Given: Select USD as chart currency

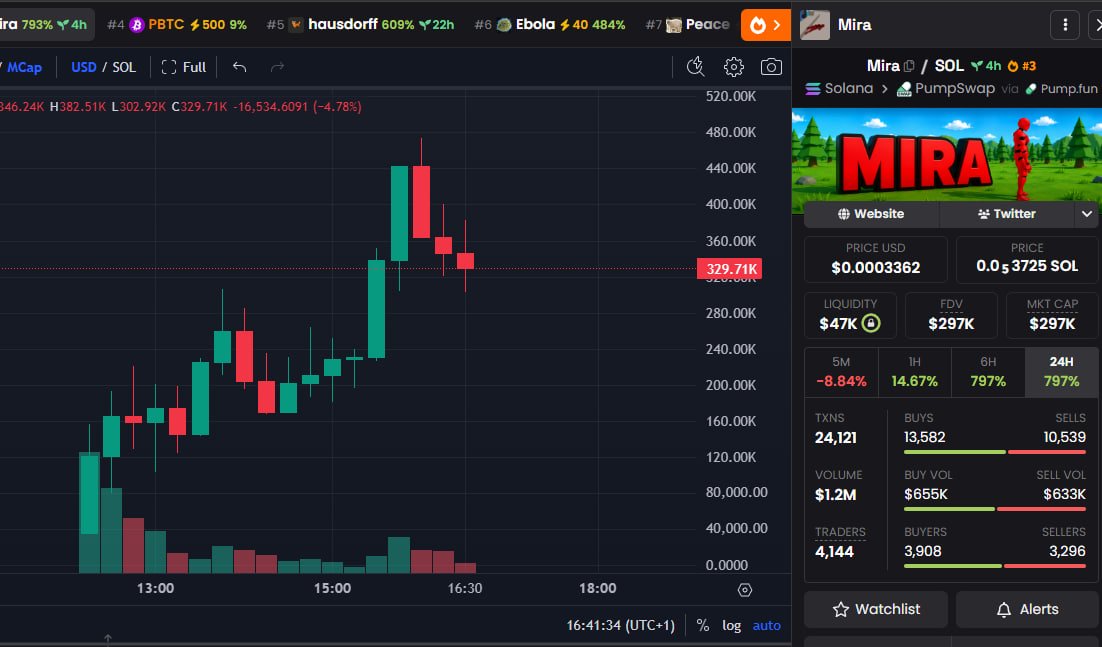Looking at the screenshot, I should click(84, 67).
